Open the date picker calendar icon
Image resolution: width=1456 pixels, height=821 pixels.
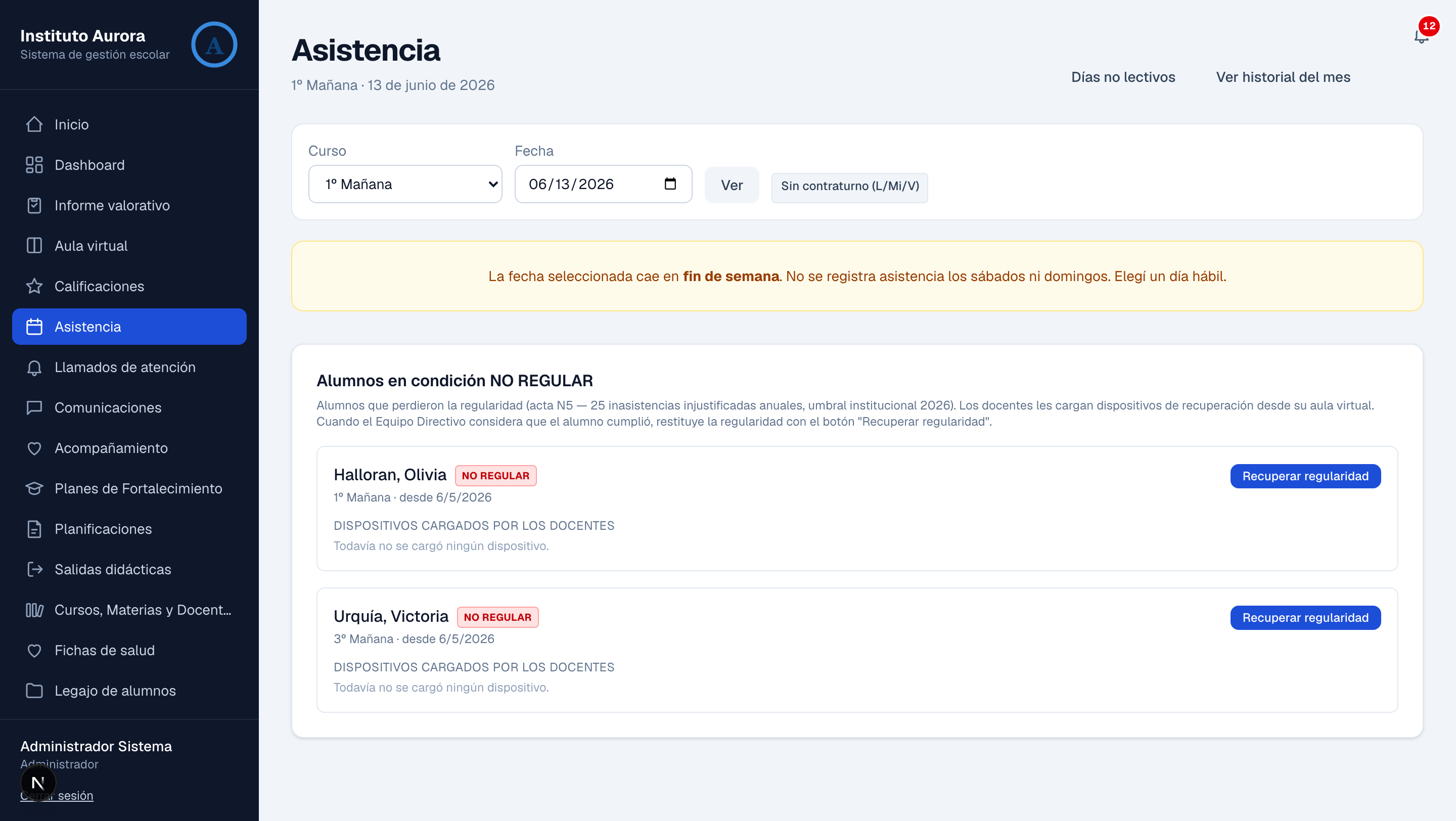(670, 184)
